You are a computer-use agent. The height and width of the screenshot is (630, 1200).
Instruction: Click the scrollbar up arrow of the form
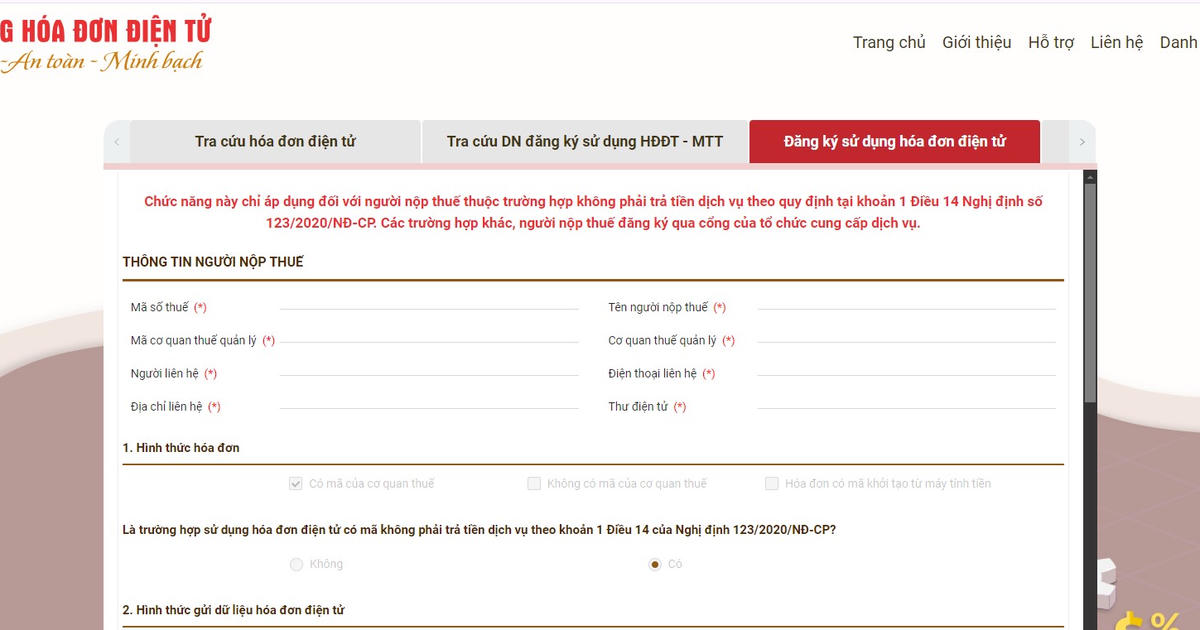tap(1090, 177)
